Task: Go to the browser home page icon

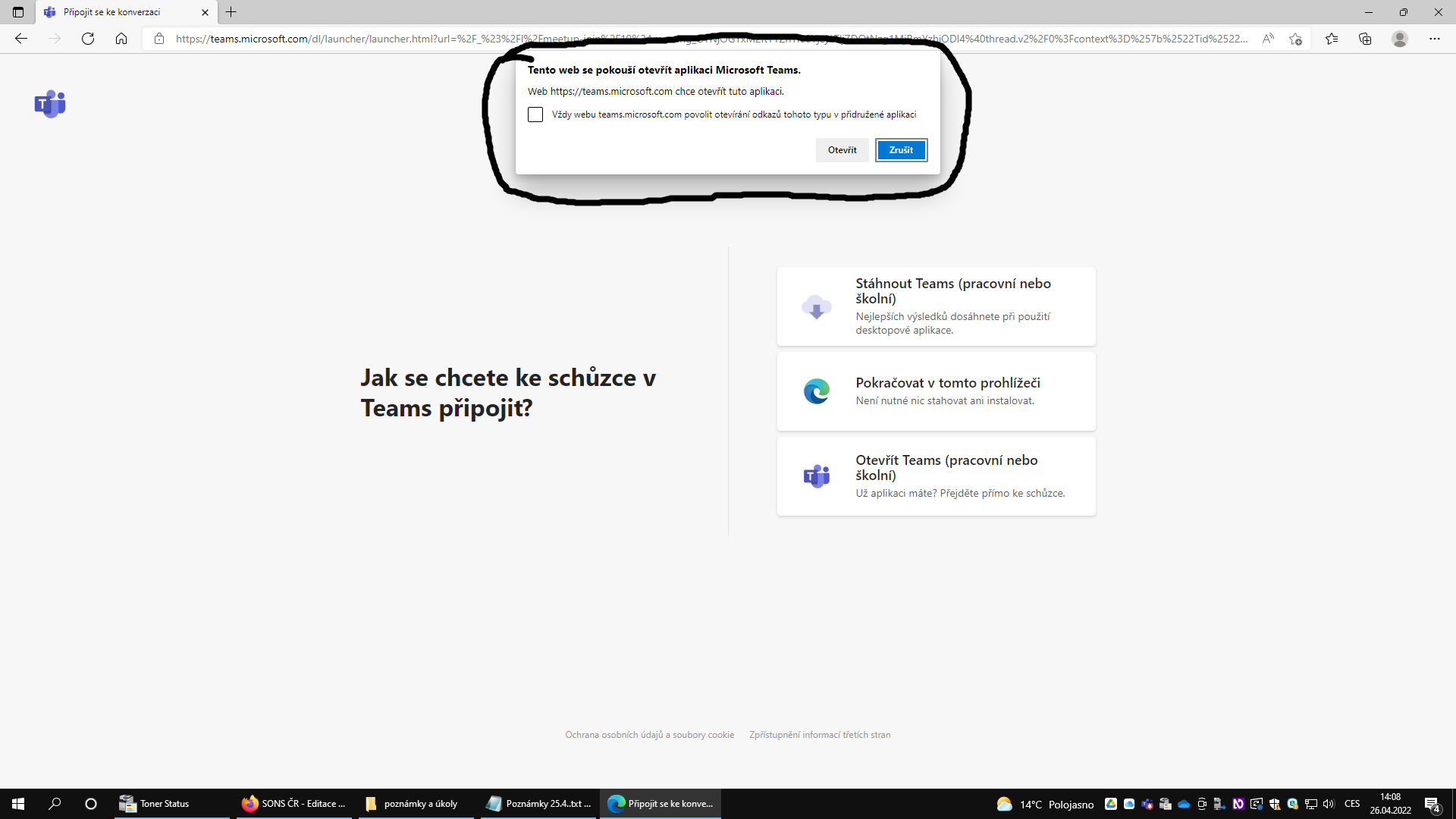Action: point(121,39)
